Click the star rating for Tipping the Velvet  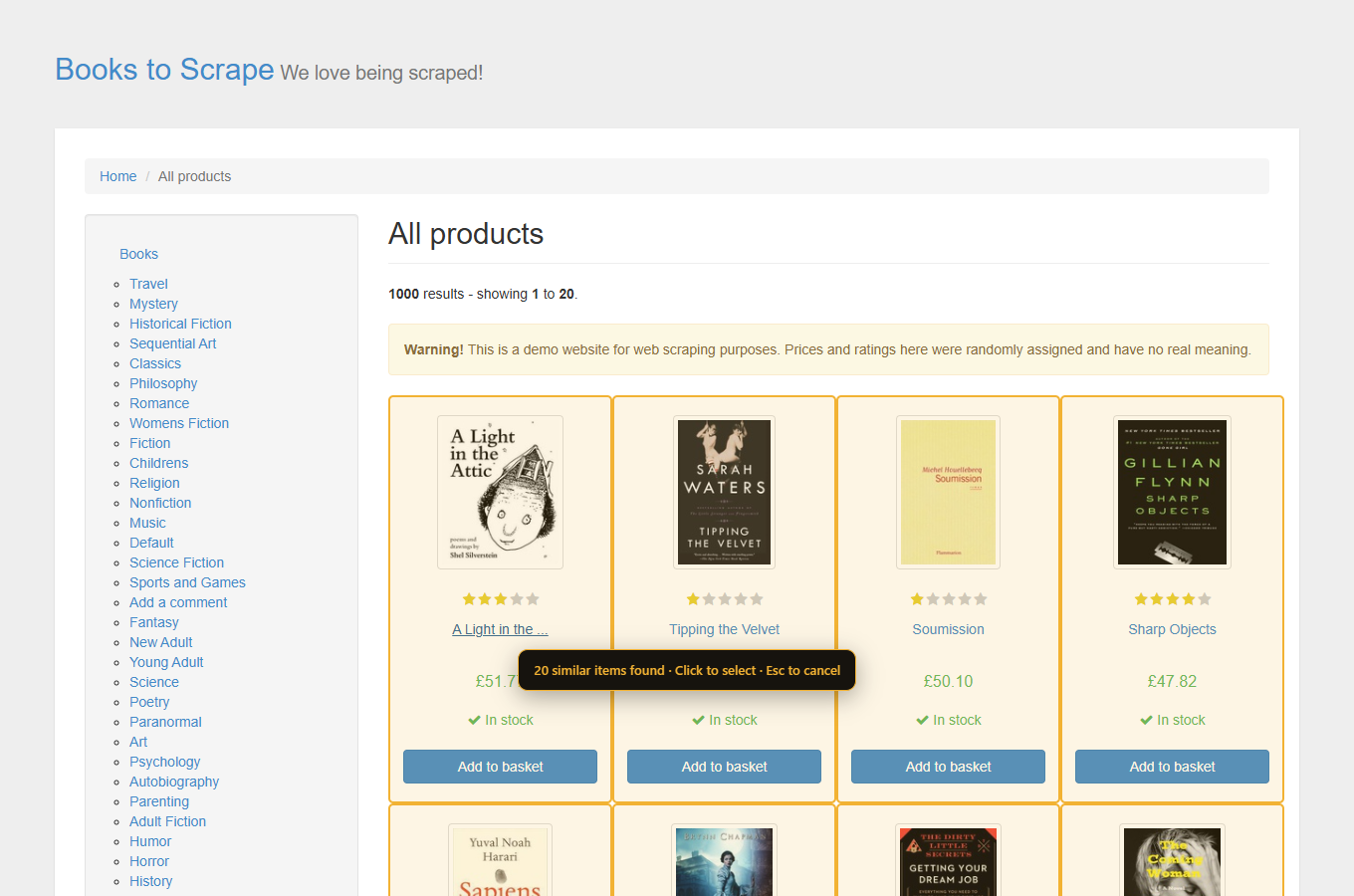(725, 599)
